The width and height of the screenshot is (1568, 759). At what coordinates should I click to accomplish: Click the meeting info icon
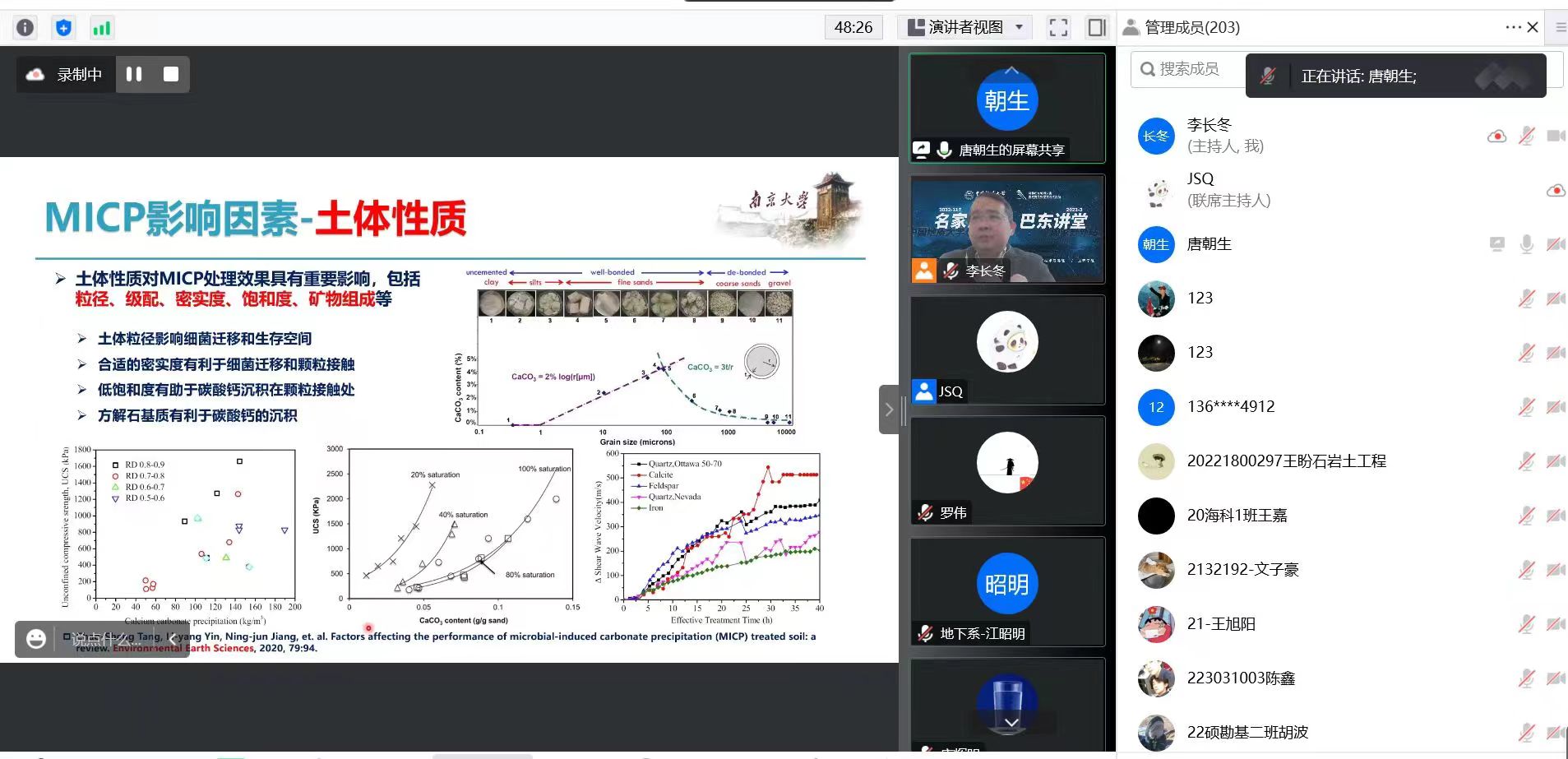coord(25,28)
